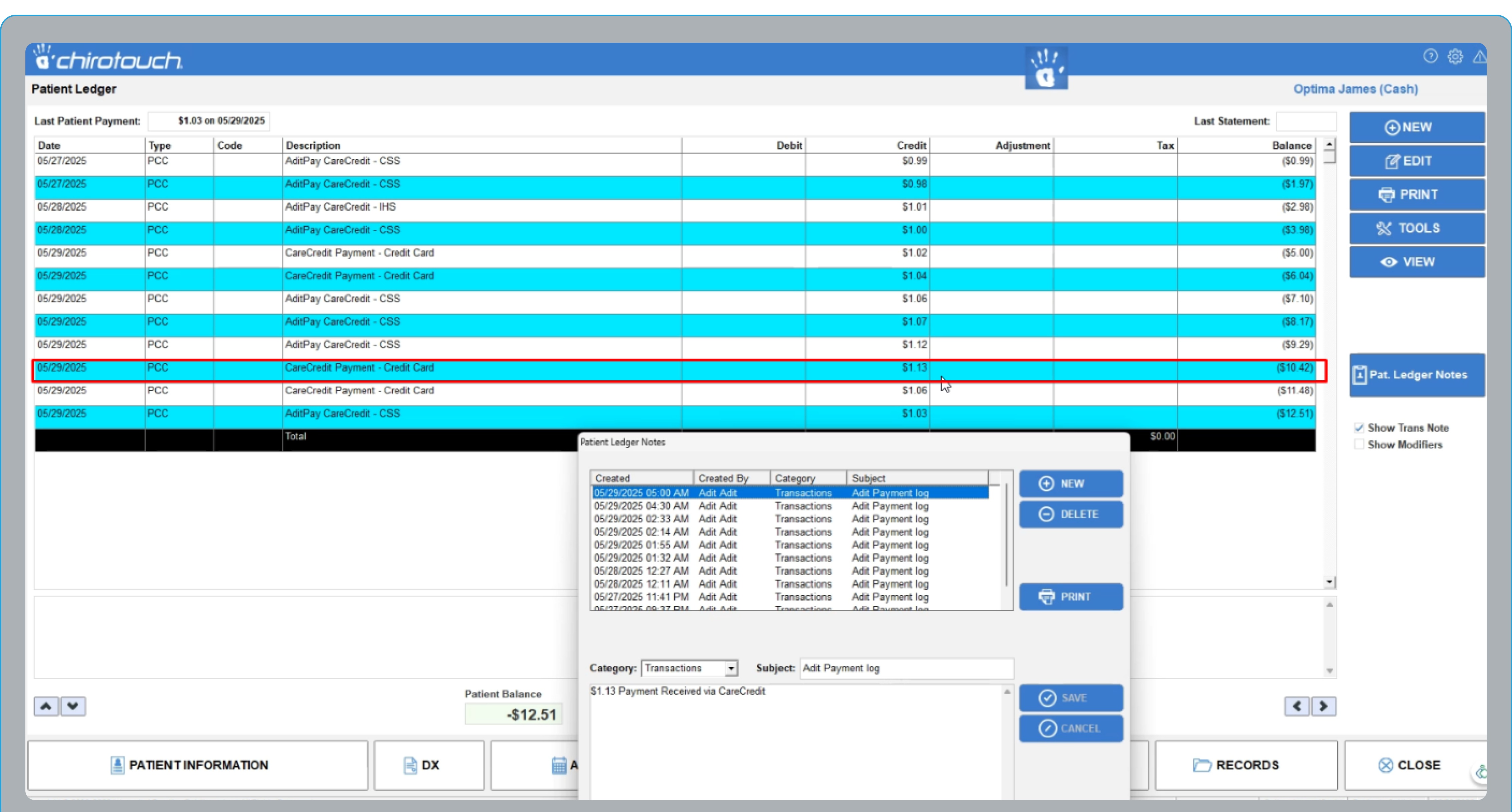Open the VIEW button with eye icon
Image resolution: width=1512 pixels, height=812 pixels.
tap(1417, 262)
